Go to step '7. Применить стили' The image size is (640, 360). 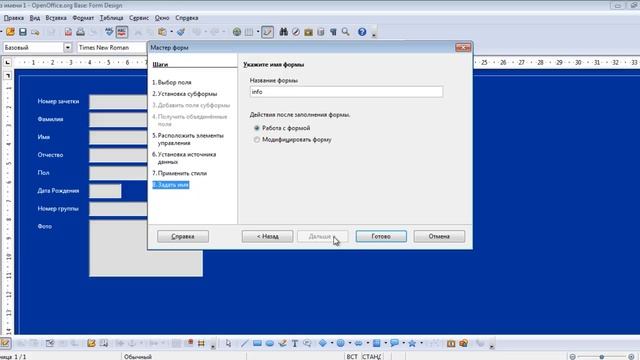click(180, 173)
